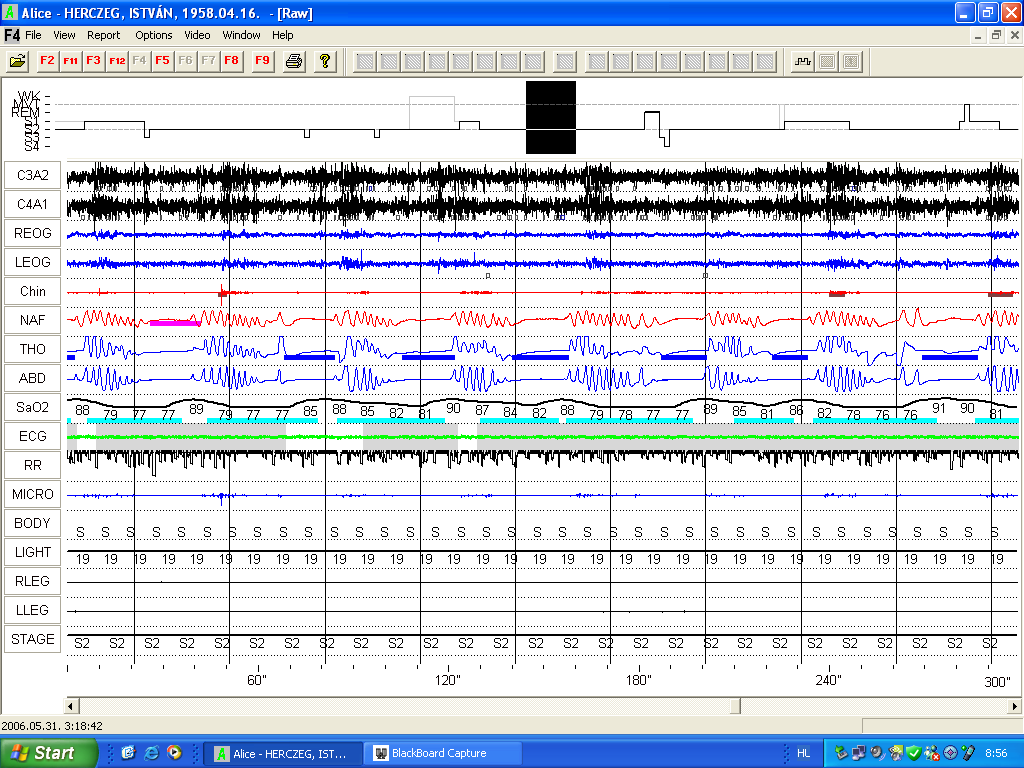Open the Report menu
The image size is (1024, 768).
[103, 35]
